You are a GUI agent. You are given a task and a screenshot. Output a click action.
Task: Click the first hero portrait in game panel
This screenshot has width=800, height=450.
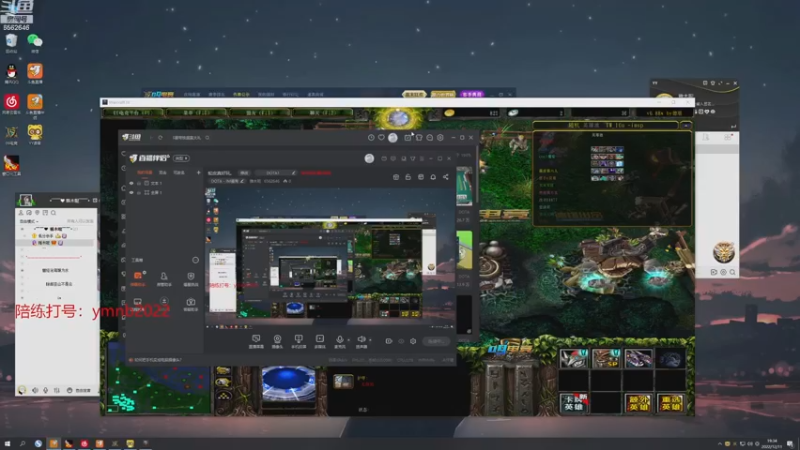tap(573, 358)
